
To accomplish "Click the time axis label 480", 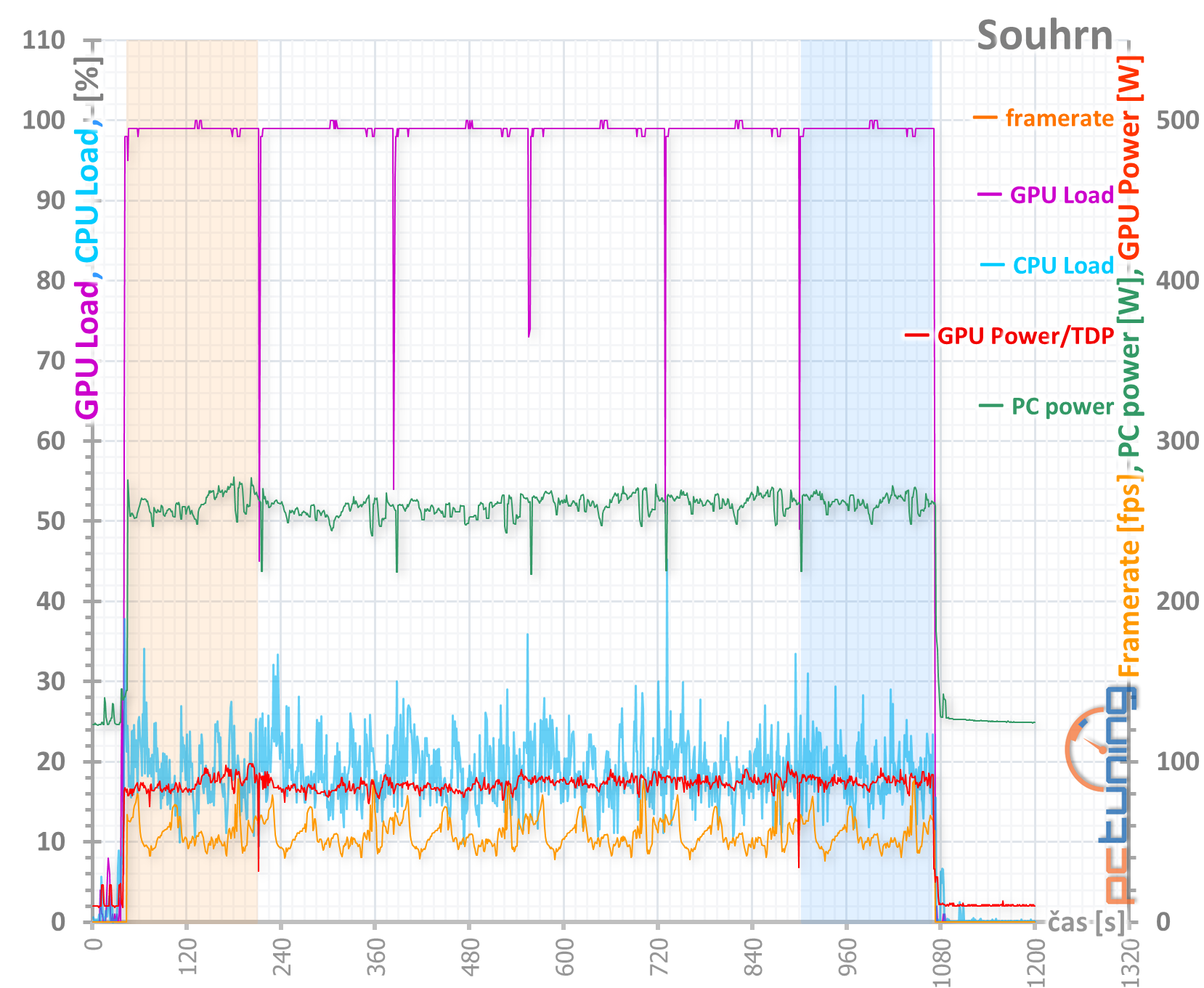I will click(470, 958).
